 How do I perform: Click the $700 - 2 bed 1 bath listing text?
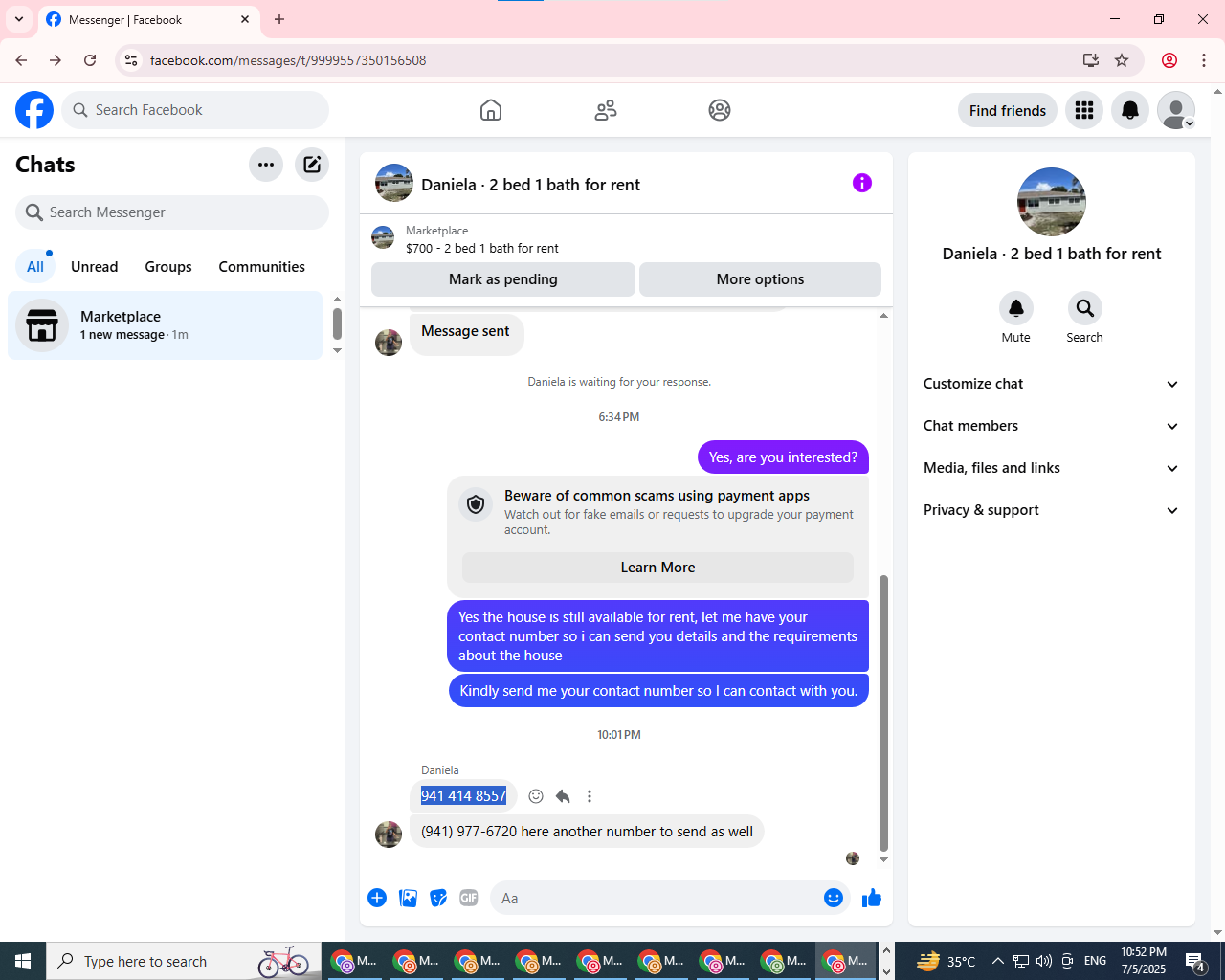click(482, 248)
